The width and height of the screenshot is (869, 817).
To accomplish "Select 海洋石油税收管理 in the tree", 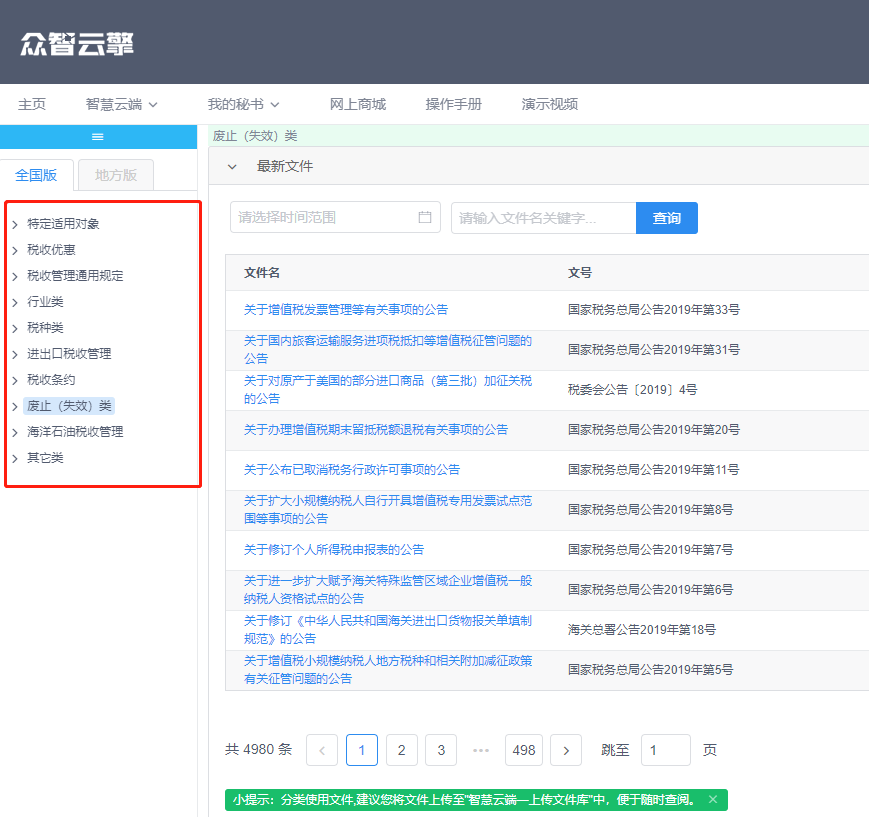I will pyautogui.click(x=75, y=432).
